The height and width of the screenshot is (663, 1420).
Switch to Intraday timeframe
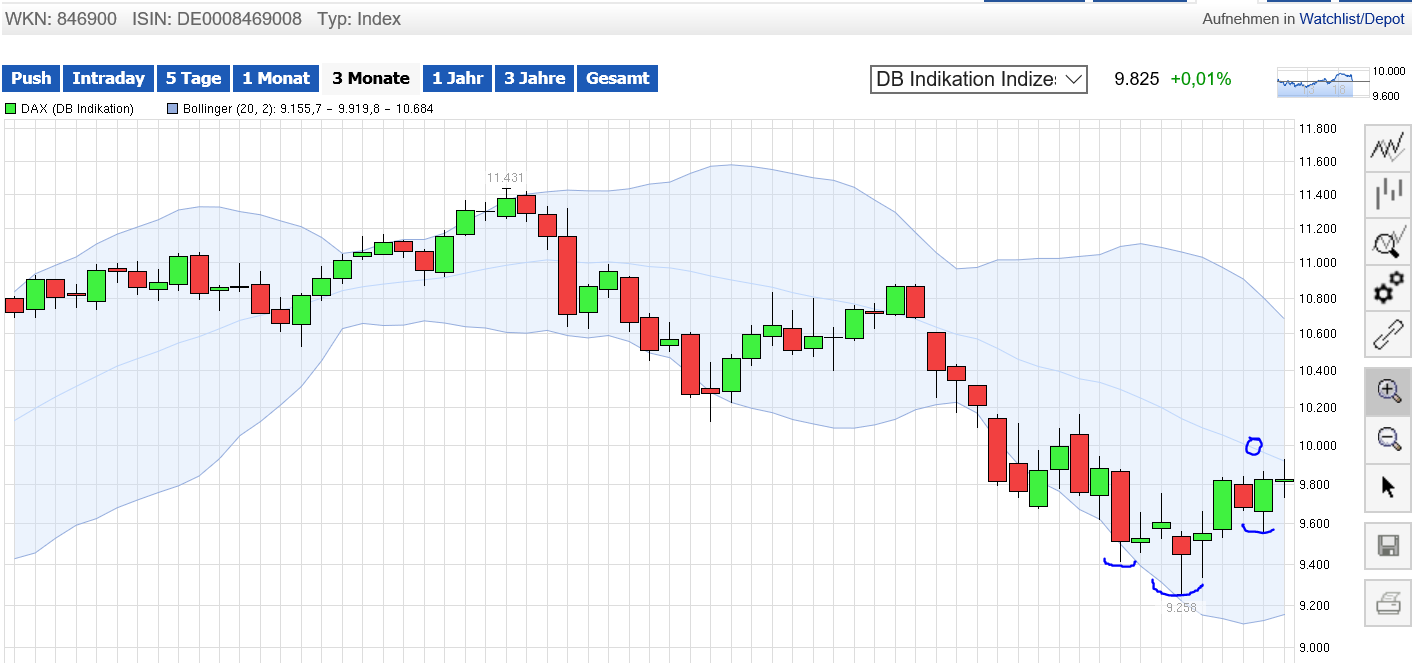coord(108,78)
